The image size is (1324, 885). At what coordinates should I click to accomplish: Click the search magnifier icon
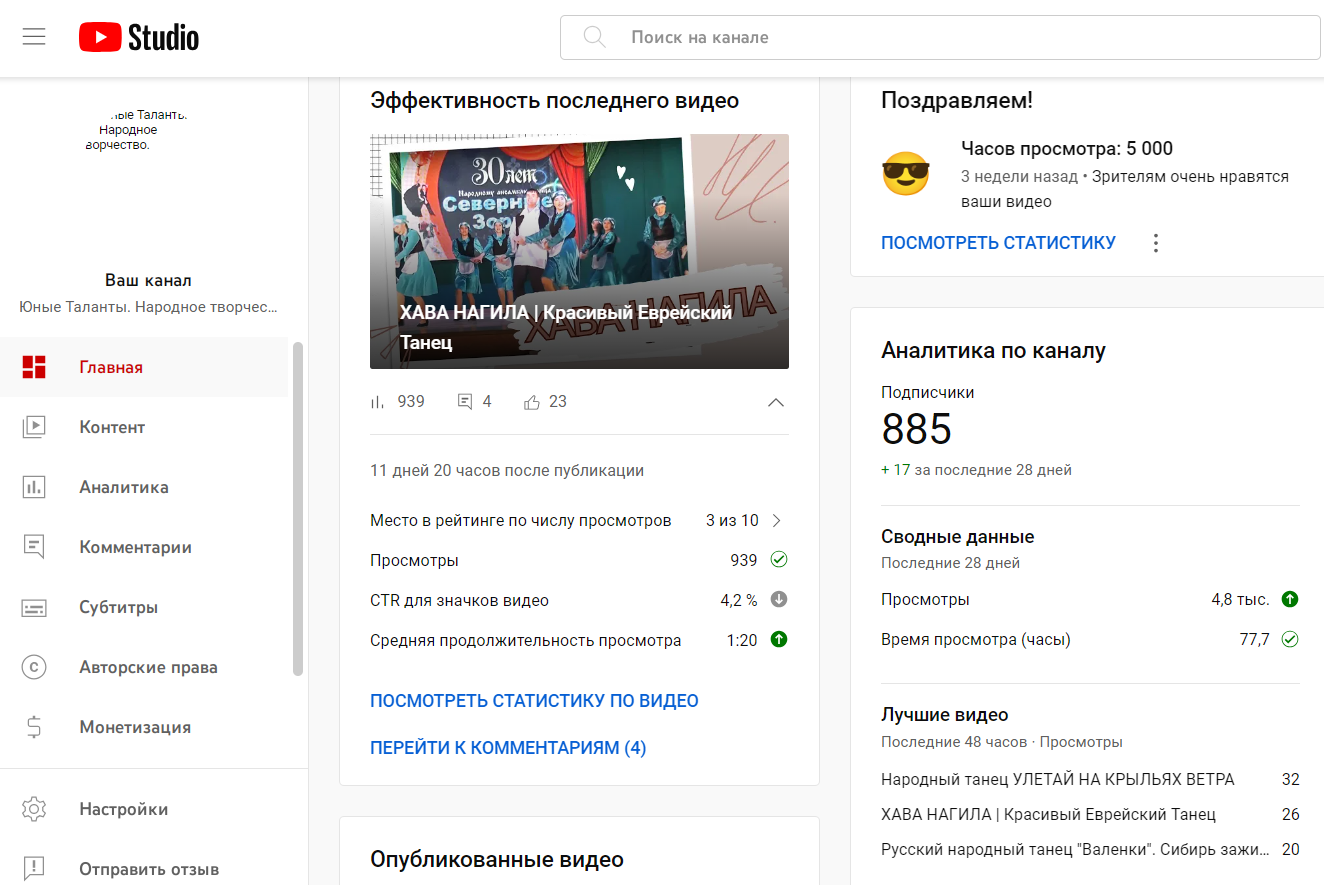[594, 37]
